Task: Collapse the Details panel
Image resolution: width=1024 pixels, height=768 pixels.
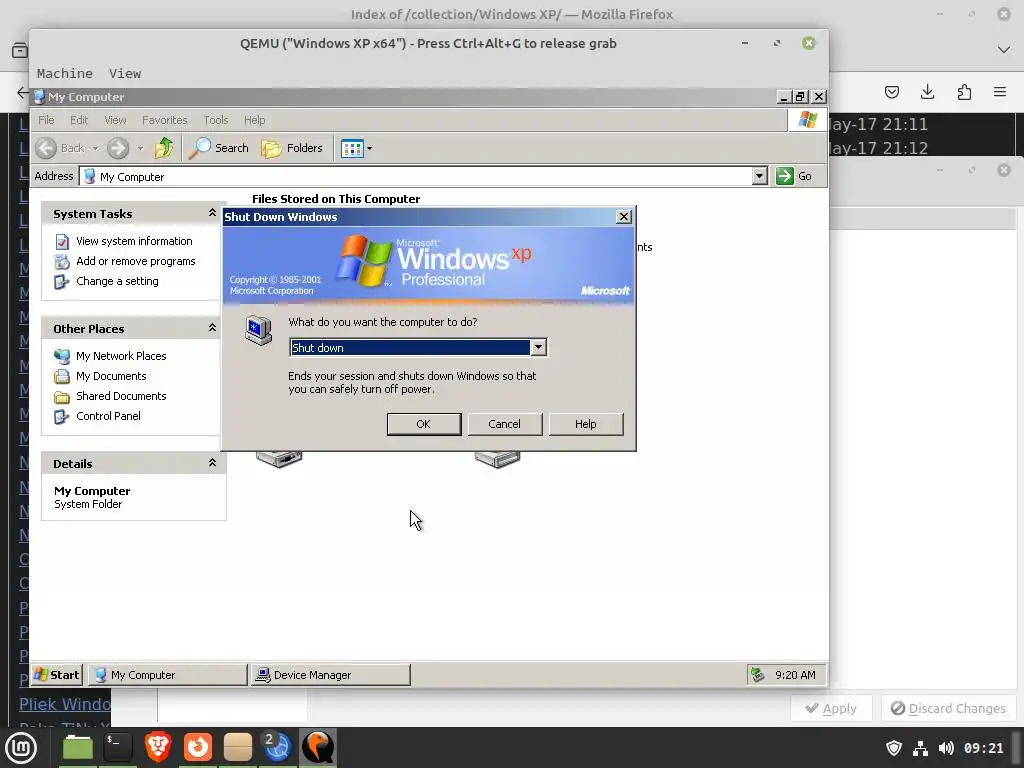Action: coord(212,462)
